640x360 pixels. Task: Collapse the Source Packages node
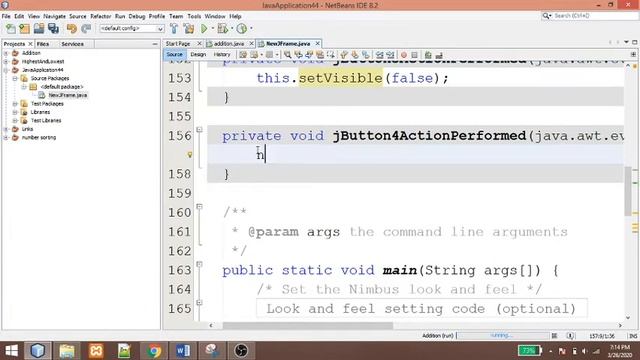(x=15, y=78)
